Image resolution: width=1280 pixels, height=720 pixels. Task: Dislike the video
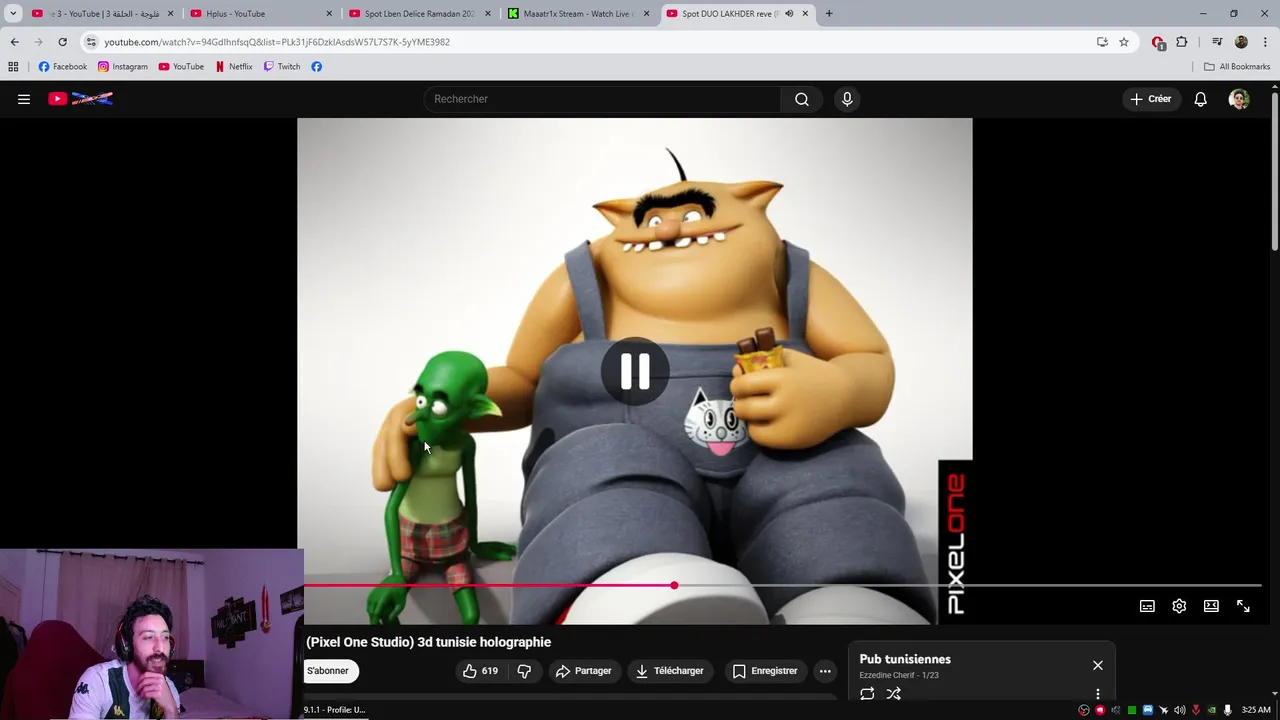(x=524, y=671)
